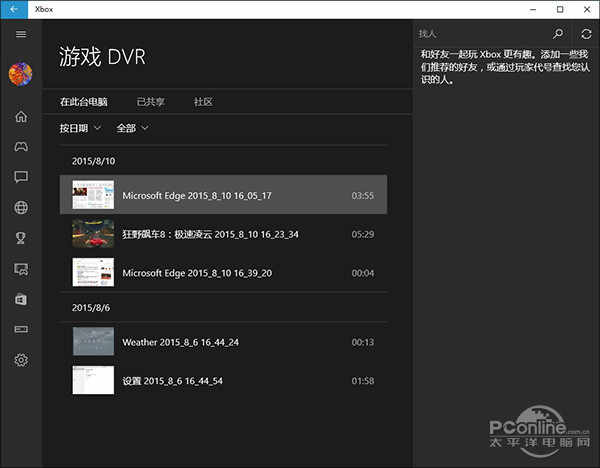Expand the 按日期 sort dropdown
The height and width of the screenshot is (468, 600).
click(x=81, y=128)
